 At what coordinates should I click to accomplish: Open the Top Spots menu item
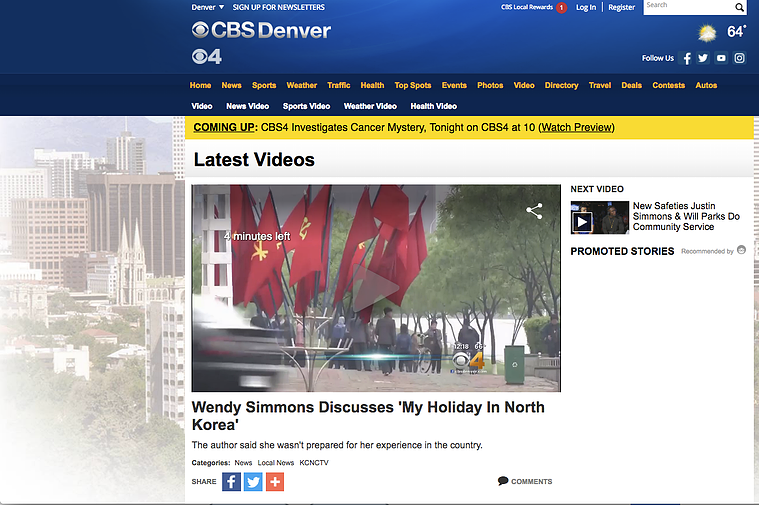pos(412,85)
